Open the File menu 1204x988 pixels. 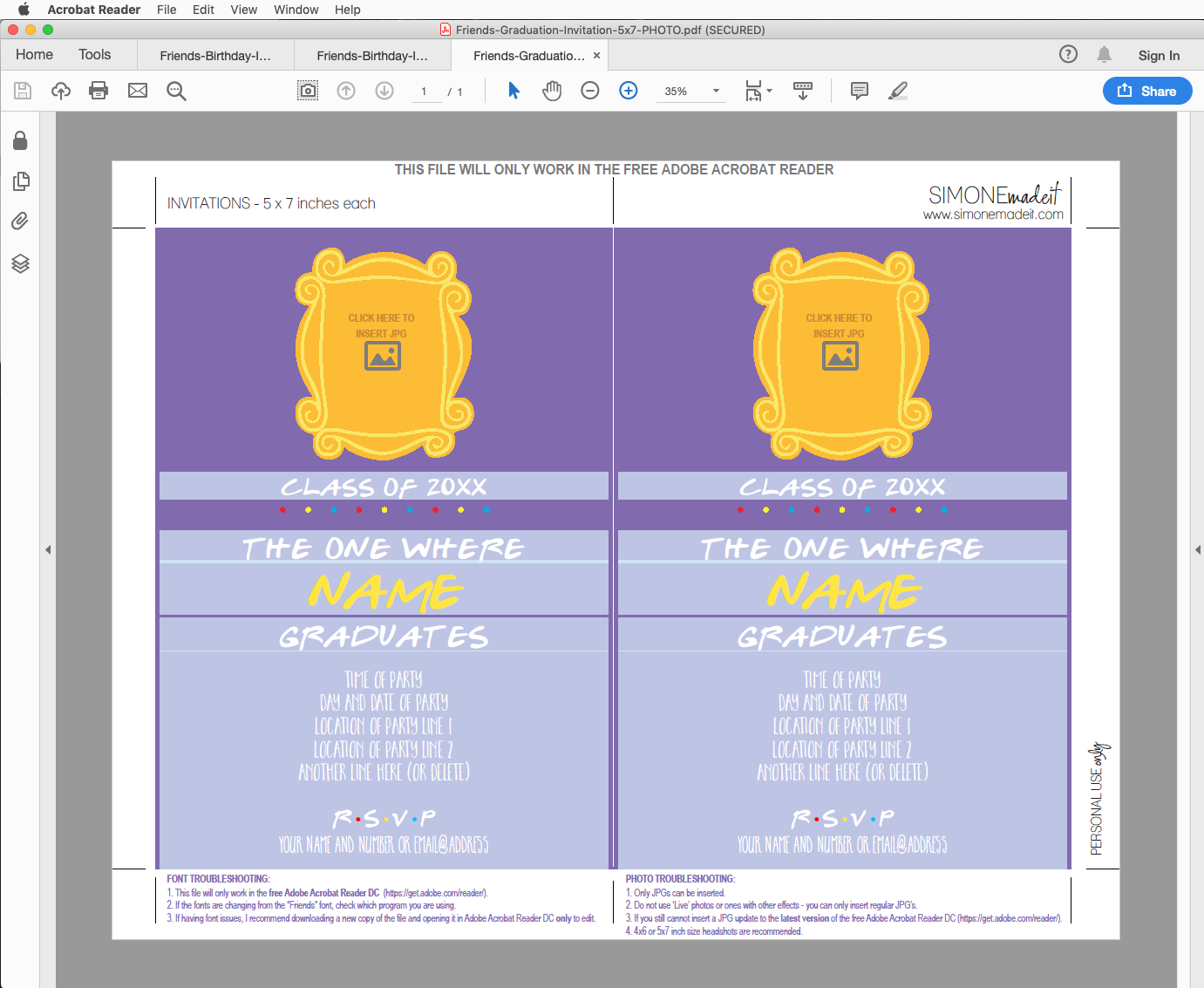(x=167, y=10)
